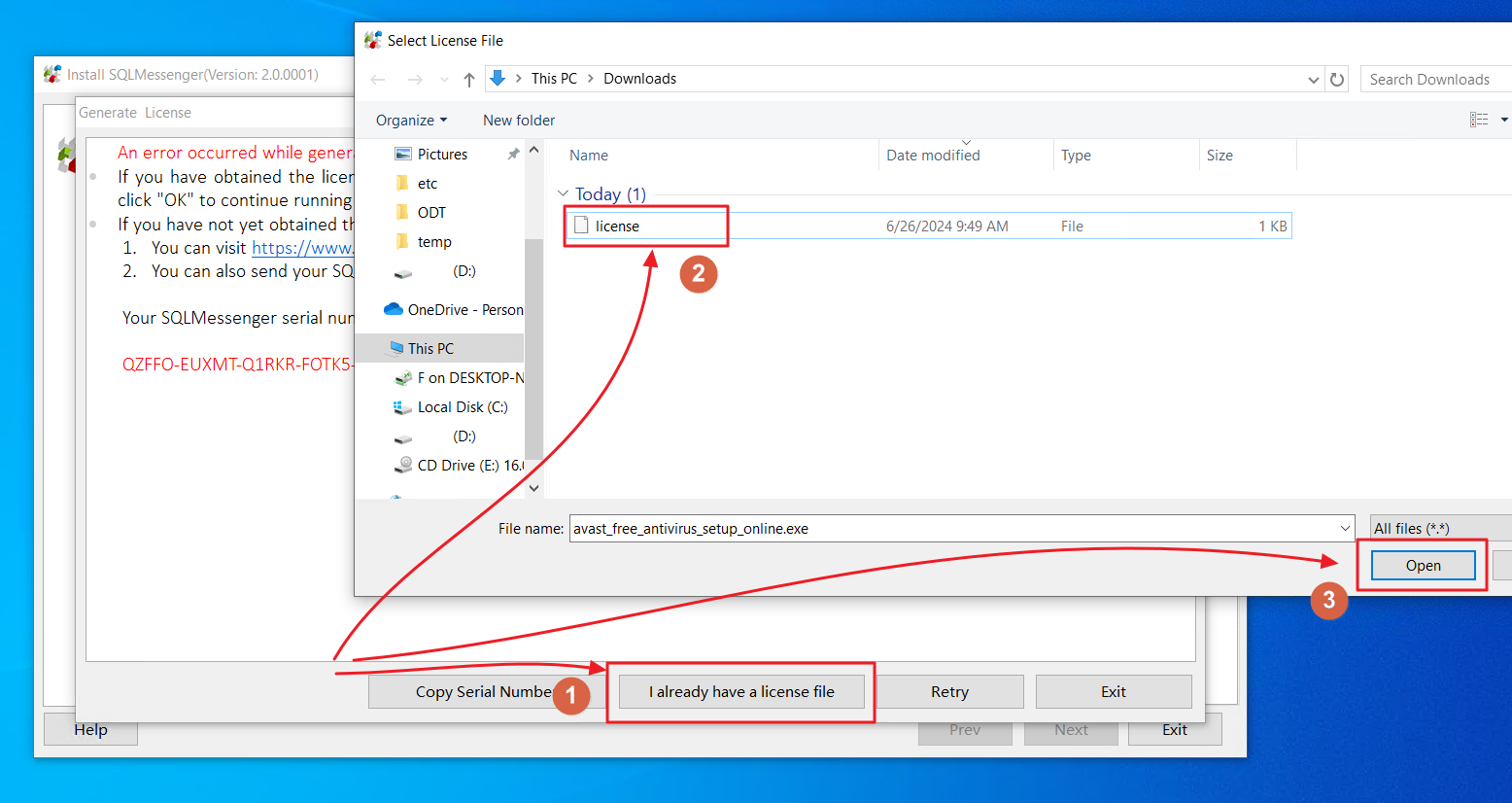The width and height of the screenshot is (1512, 803).
Task: Sort files by the Size column
Action: [1220, 156]
